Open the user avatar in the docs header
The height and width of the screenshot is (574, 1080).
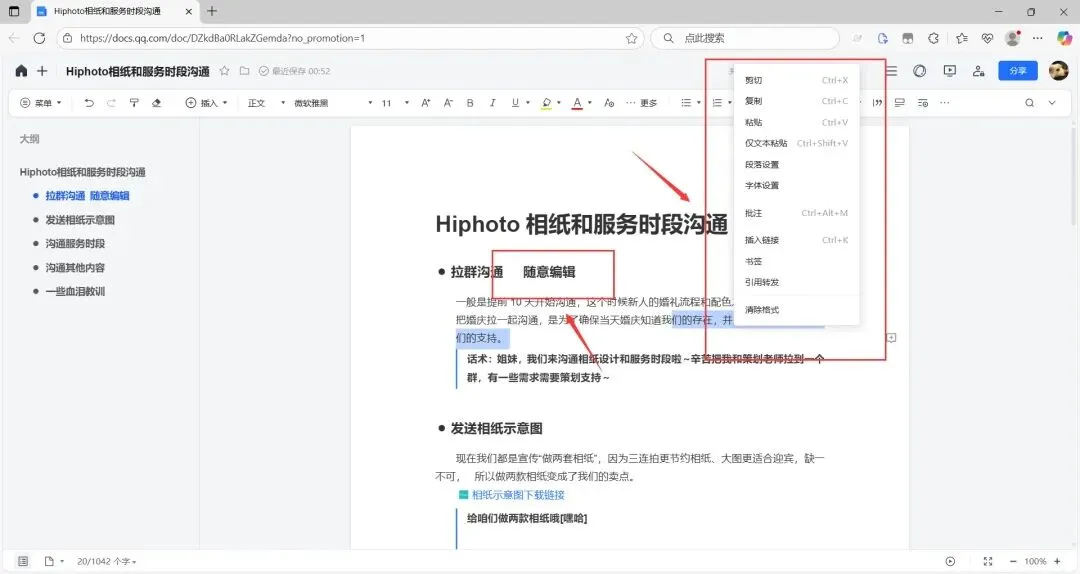(1059, 70)
